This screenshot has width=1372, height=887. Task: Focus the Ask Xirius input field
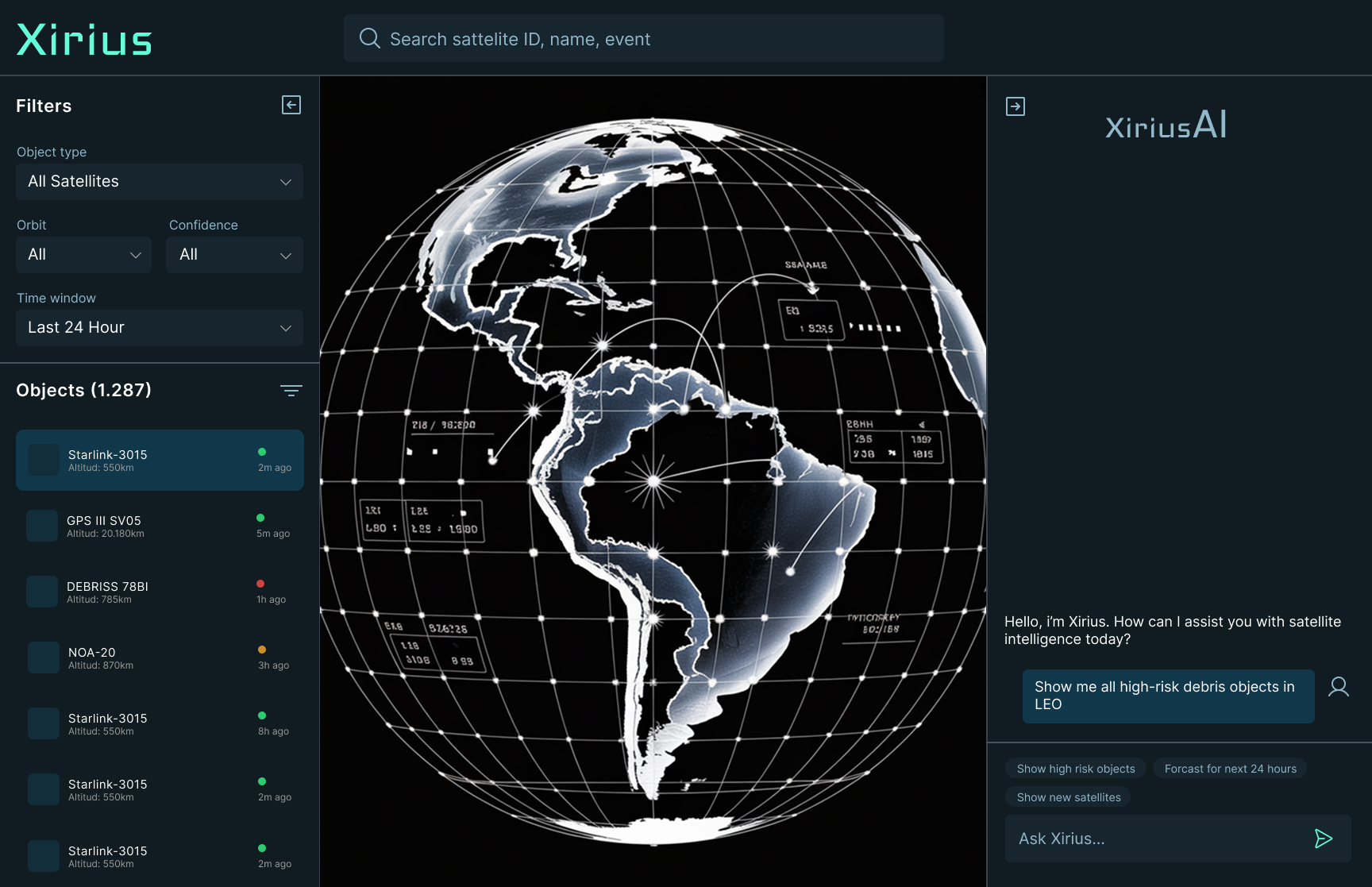click(x=1155, y=839)
